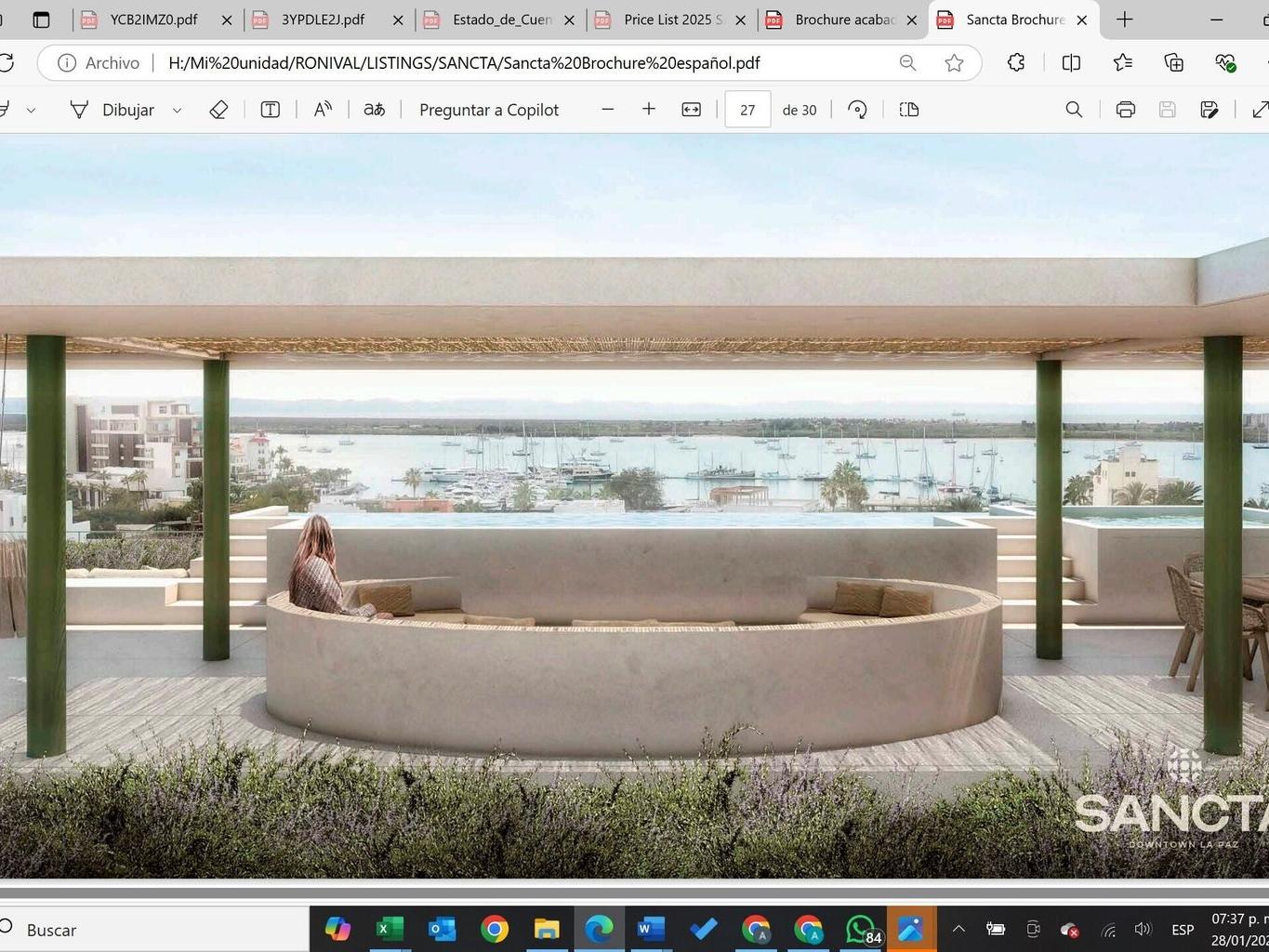This screenshot has width=1269, height=952.
Task: Print the PDF document
Action: pos(1125,110)
